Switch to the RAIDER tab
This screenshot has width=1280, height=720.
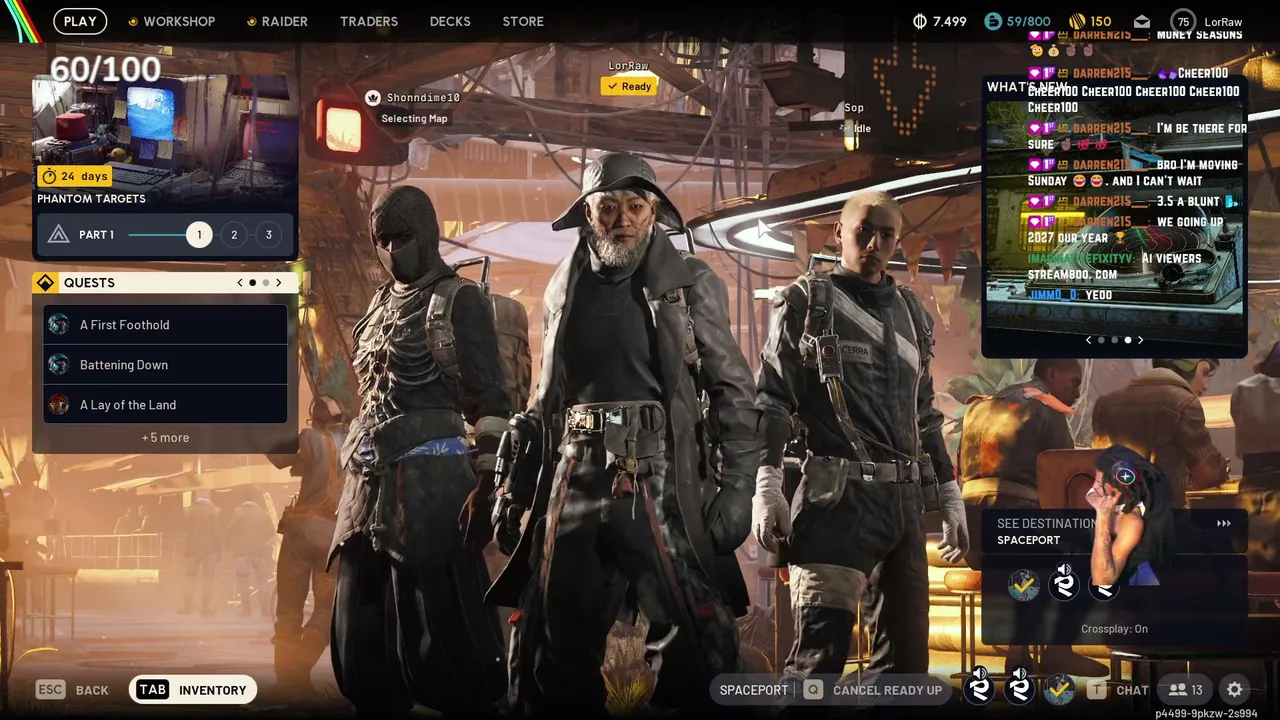tap(285, 21)
